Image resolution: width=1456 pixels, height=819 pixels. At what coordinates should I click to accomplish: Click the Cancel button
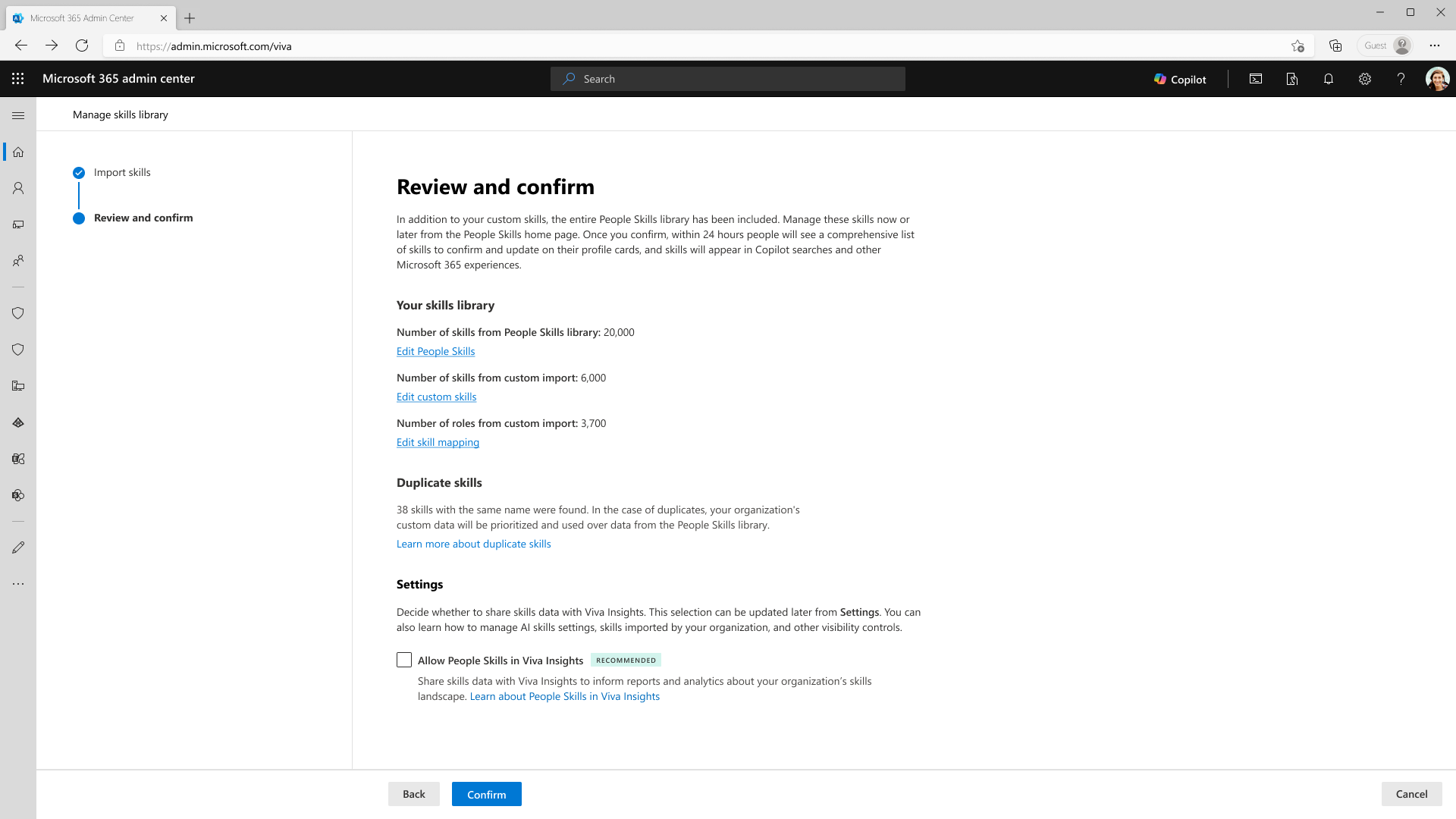(1411, 794)
